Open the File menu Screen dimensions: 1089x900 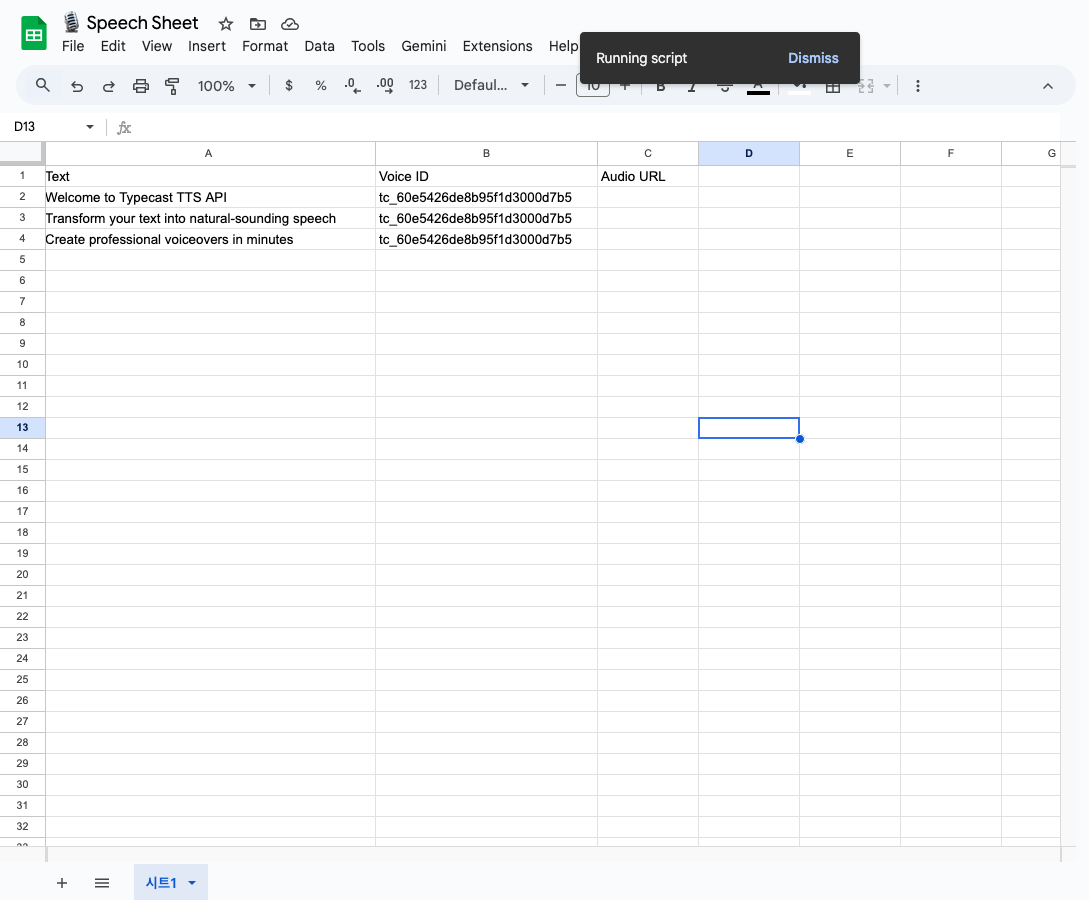pos(73,46)
